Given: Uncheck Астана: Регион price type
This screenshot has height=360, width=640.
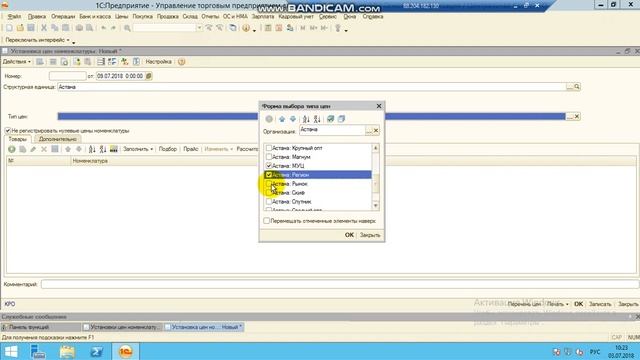Looking at the screenshot, I should (x=269, y=175).
